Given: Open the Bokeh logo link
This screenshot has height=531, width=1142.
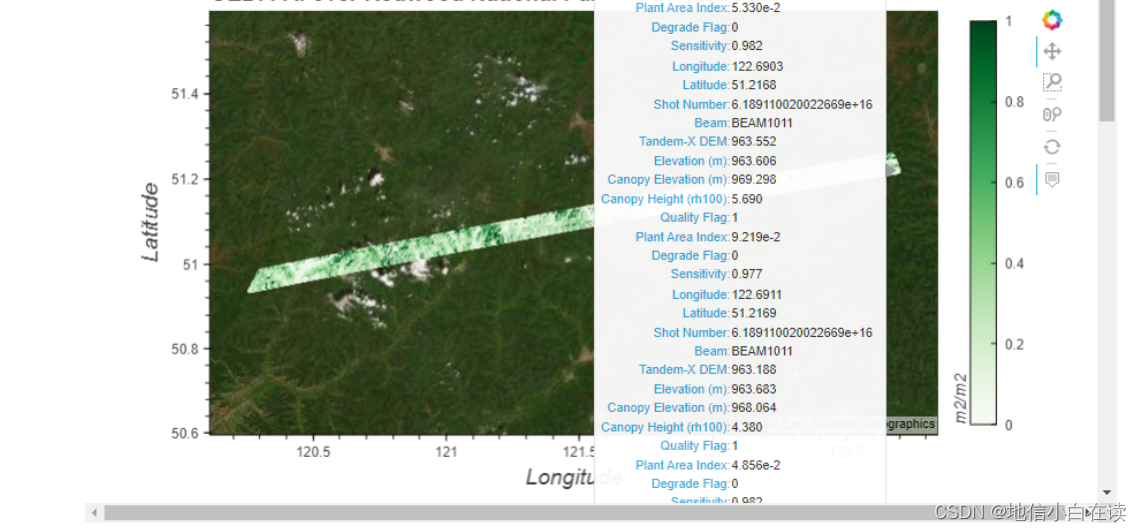Looking at the screenshot, I should pos(1052,20).
